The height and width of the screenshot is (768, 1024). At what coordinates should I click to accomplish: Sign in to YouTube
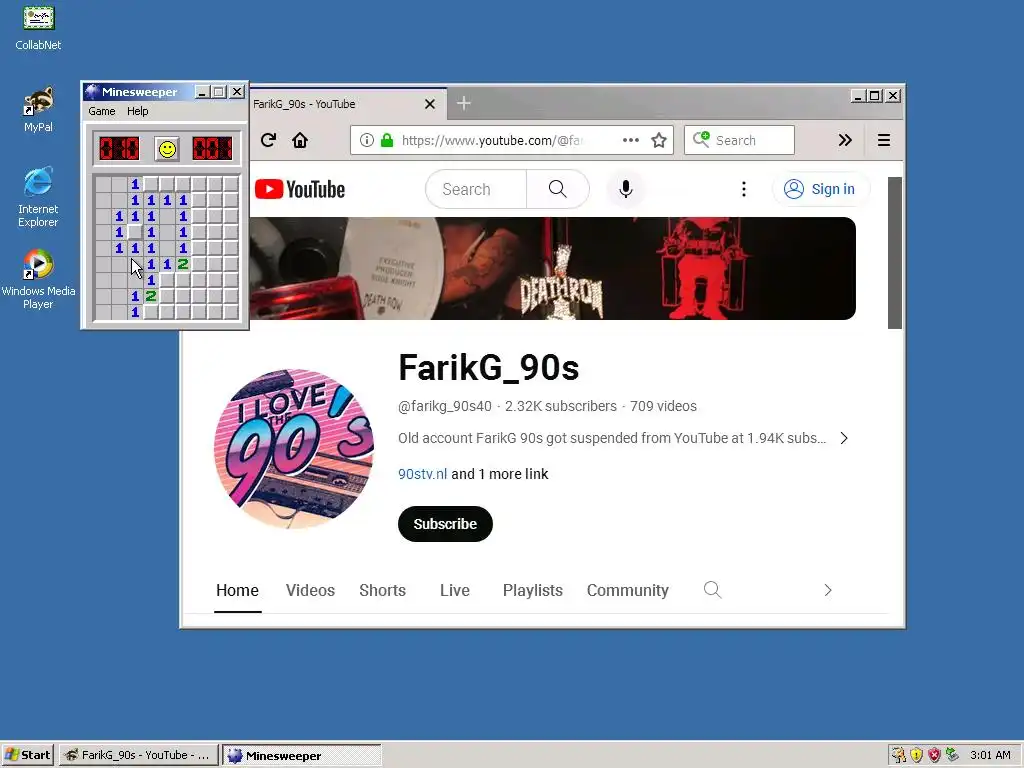click(x=820, y=189)
